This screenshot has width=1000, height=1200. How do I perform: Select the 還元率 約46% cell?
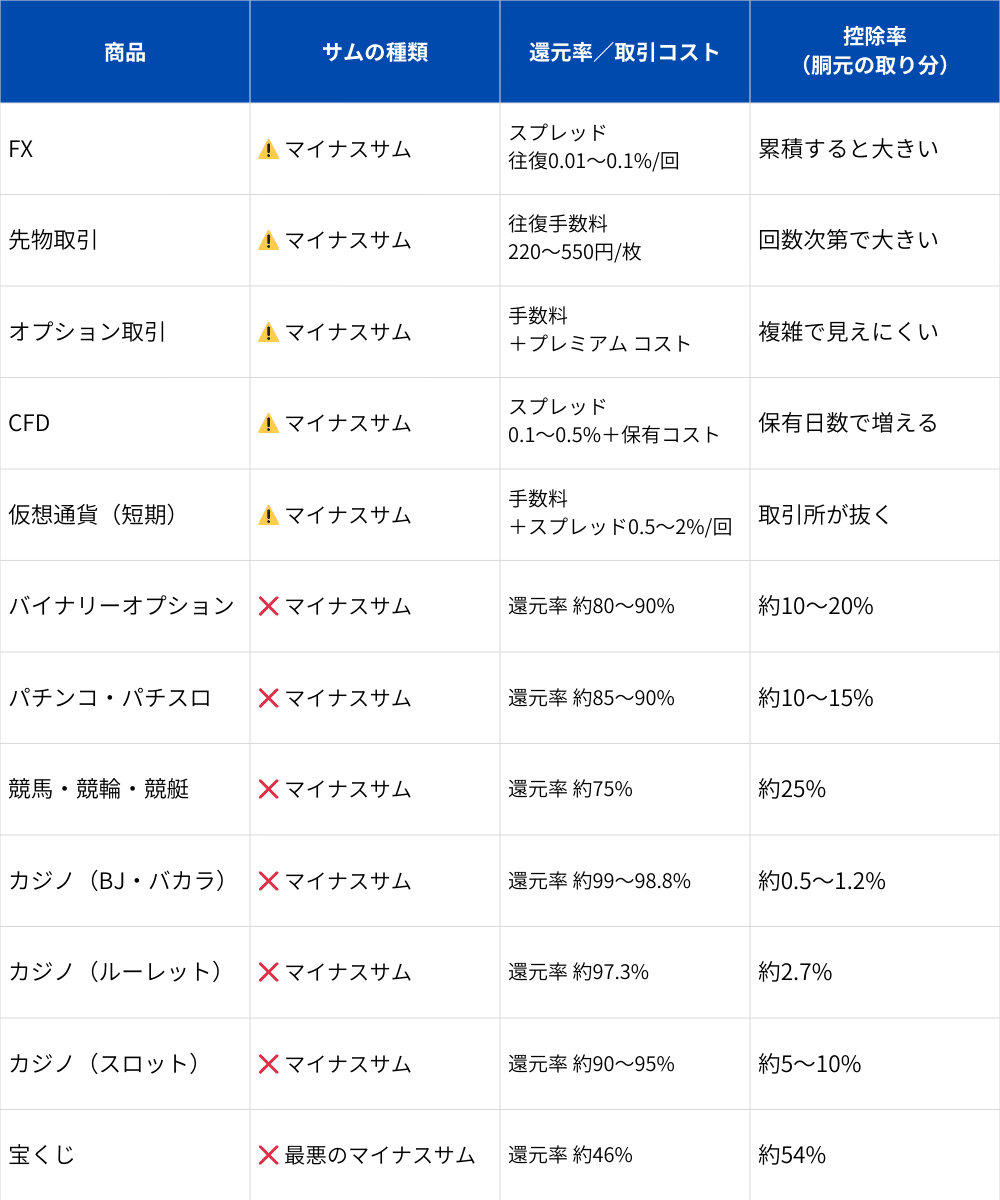click(x=570, y=1155)
